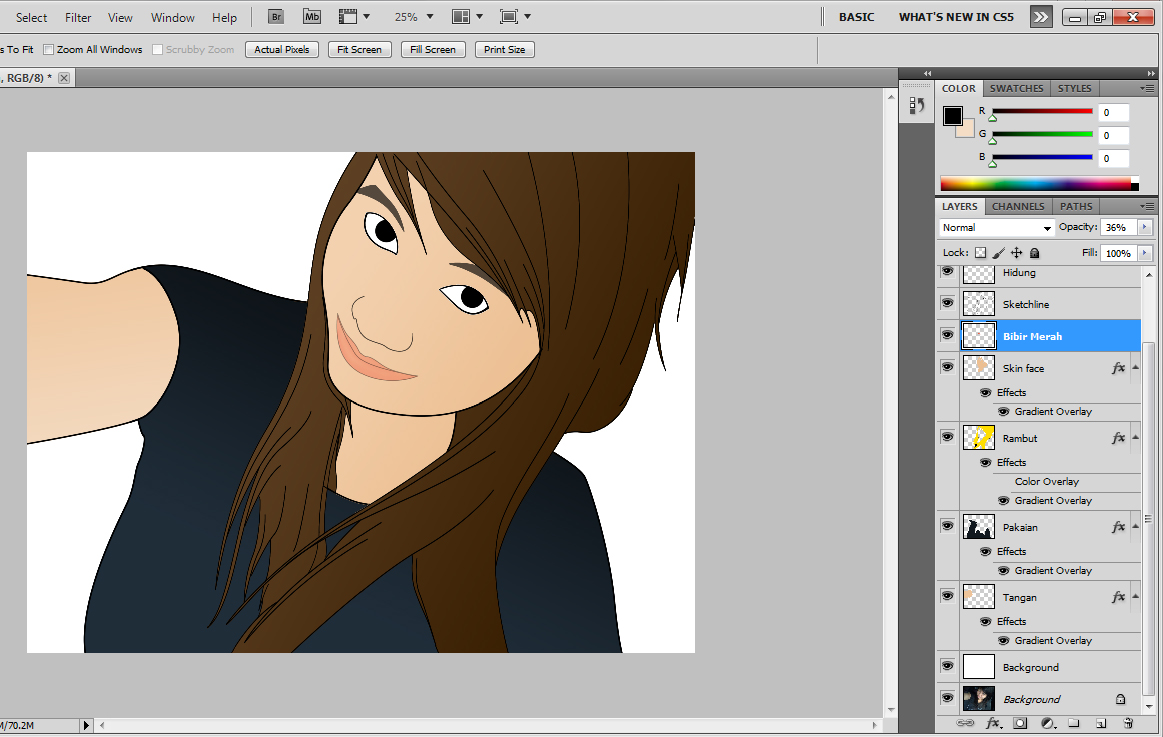This screenshot has width=1163, height=737.
Task: Open the History panel icon in the dock
Action: pyautogui.click(x=915, y=105)
